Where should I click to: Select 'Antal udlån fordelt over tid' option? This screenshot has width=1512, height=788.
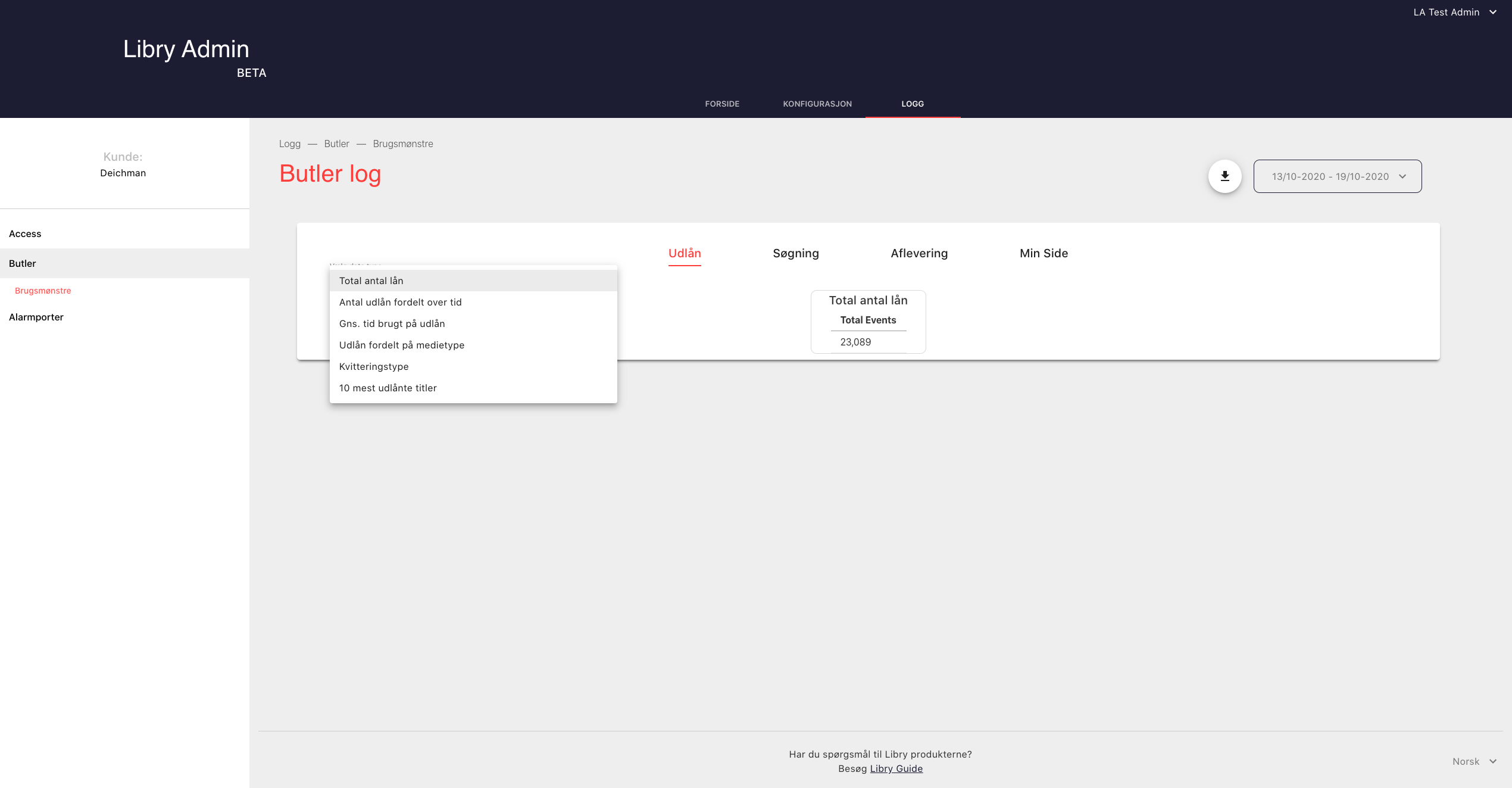[401, 302]
